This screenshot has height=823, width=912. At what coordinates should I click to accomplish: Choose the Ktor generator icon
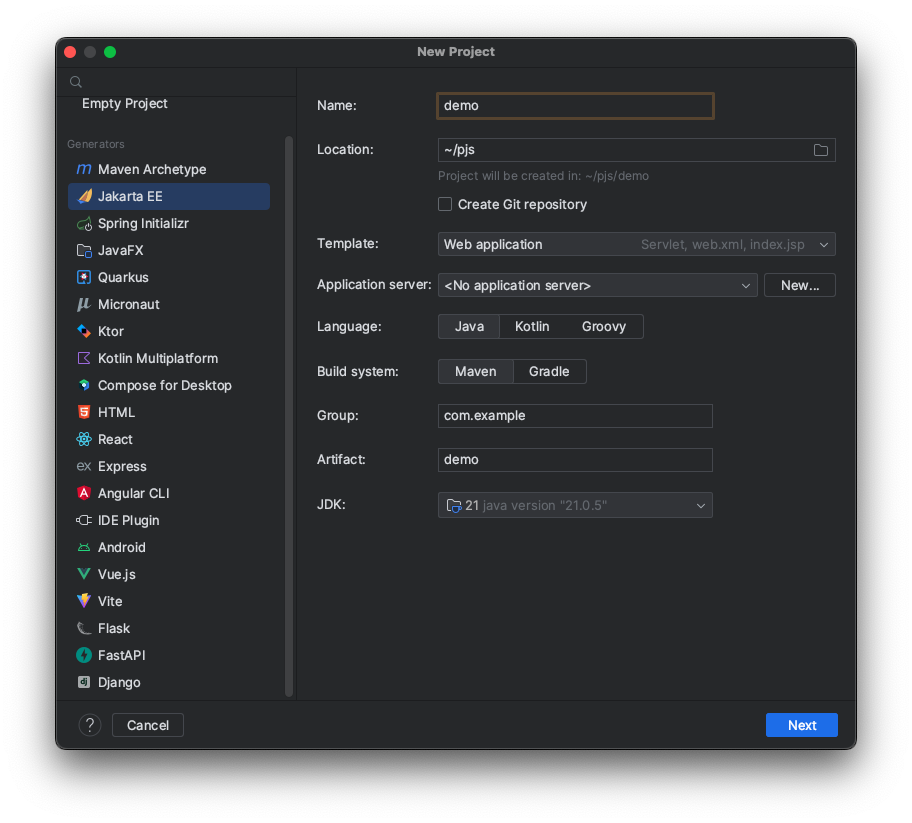pos(85,332)
